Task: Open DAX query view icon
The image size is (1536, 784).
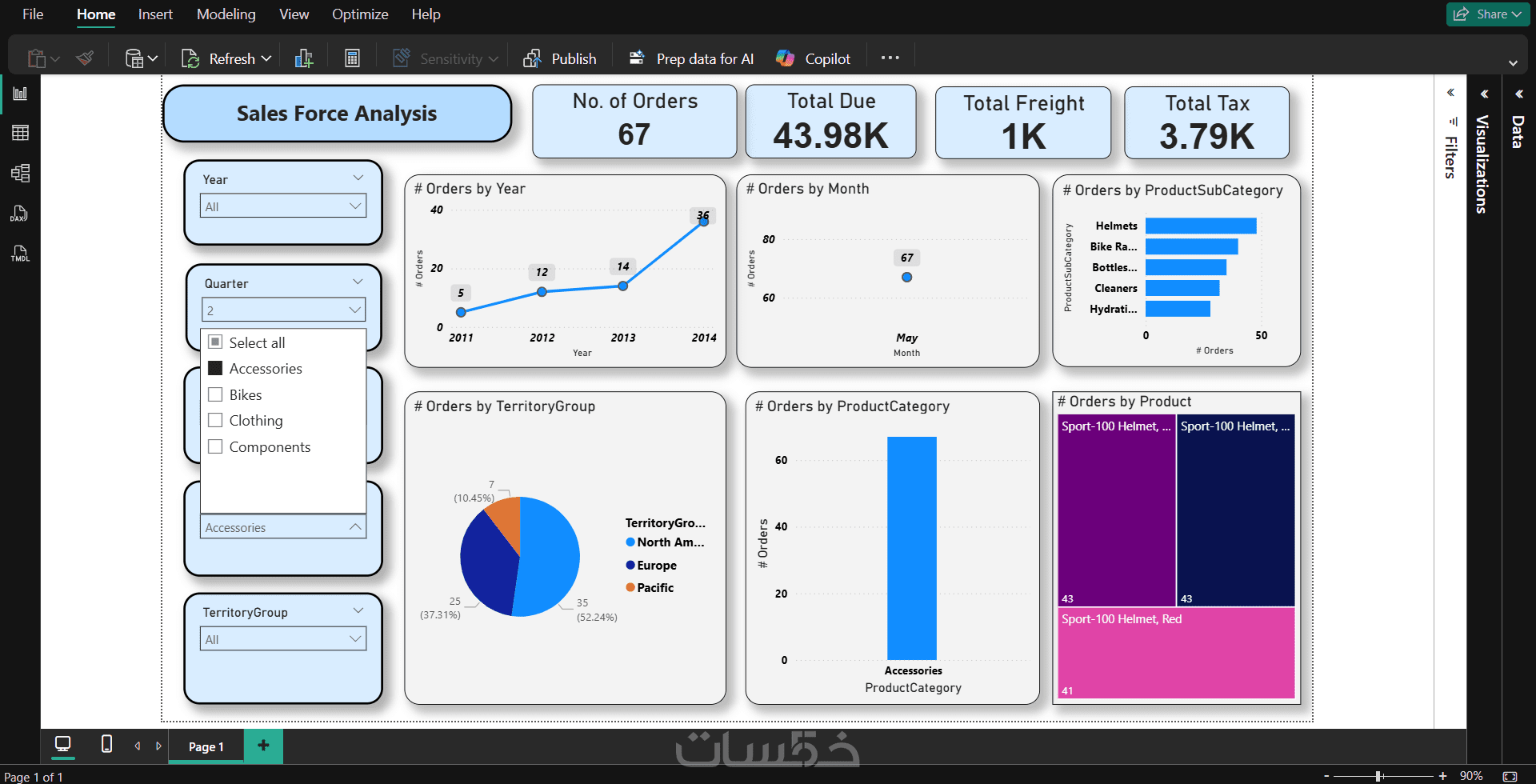Action: tap(19, 214)
